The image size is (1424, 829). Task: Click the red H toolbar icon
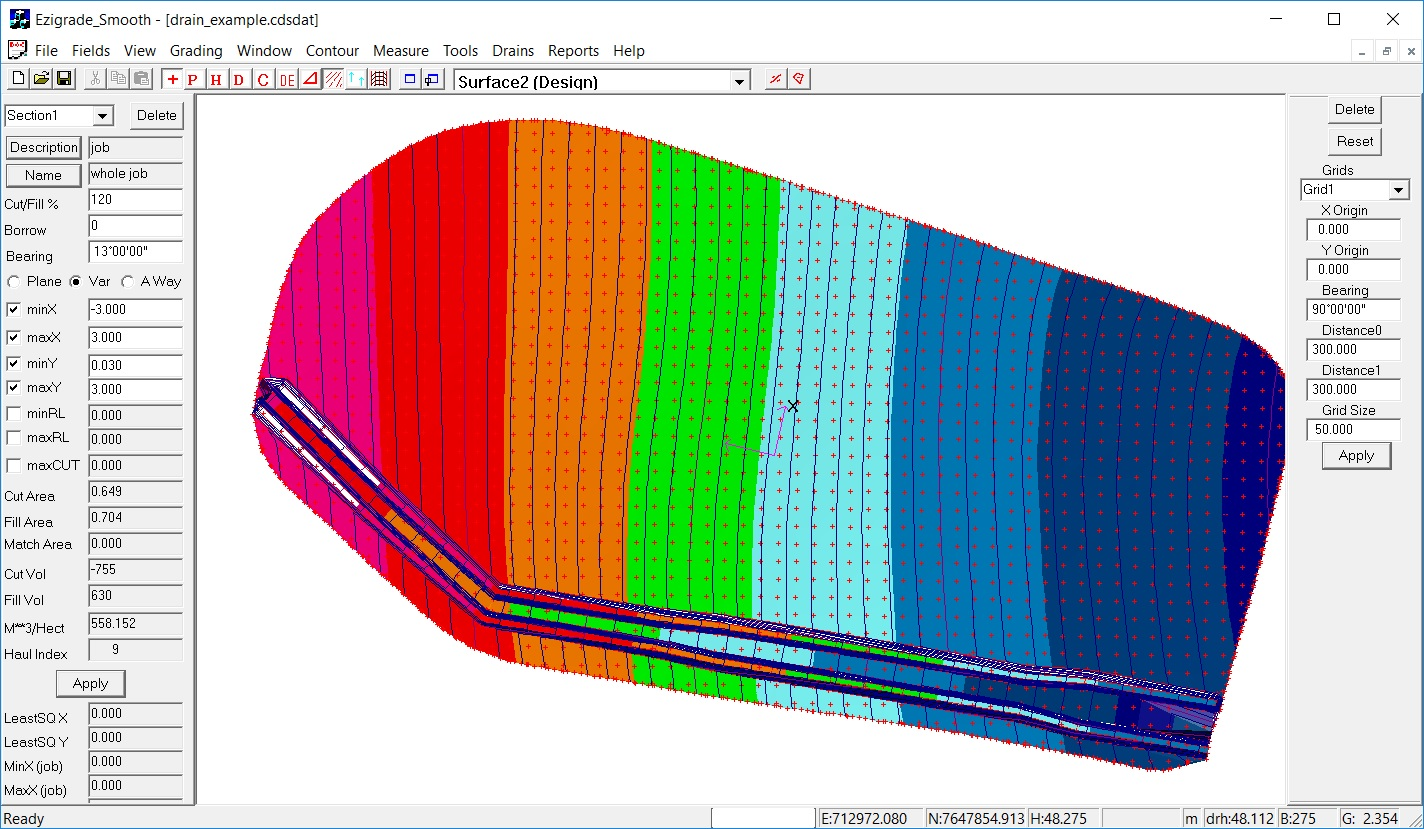[x=216, y=80]
